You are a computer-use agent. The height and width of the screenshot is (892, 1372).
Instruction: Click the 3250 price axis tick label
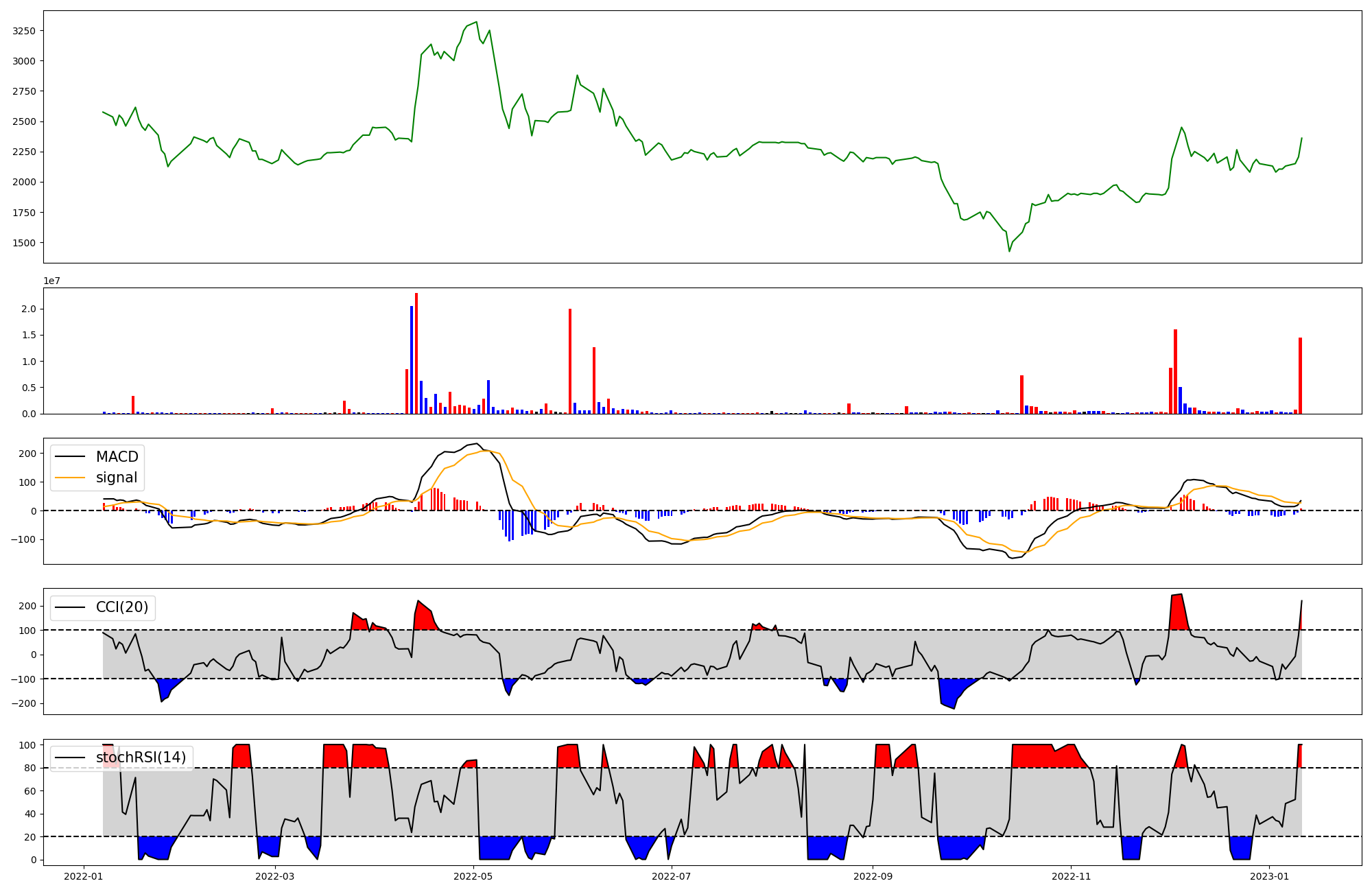pos(25,31)
